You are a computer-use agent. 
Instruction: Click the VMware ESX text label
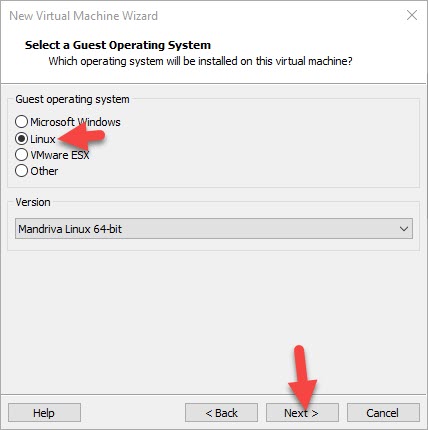point(60,155)
